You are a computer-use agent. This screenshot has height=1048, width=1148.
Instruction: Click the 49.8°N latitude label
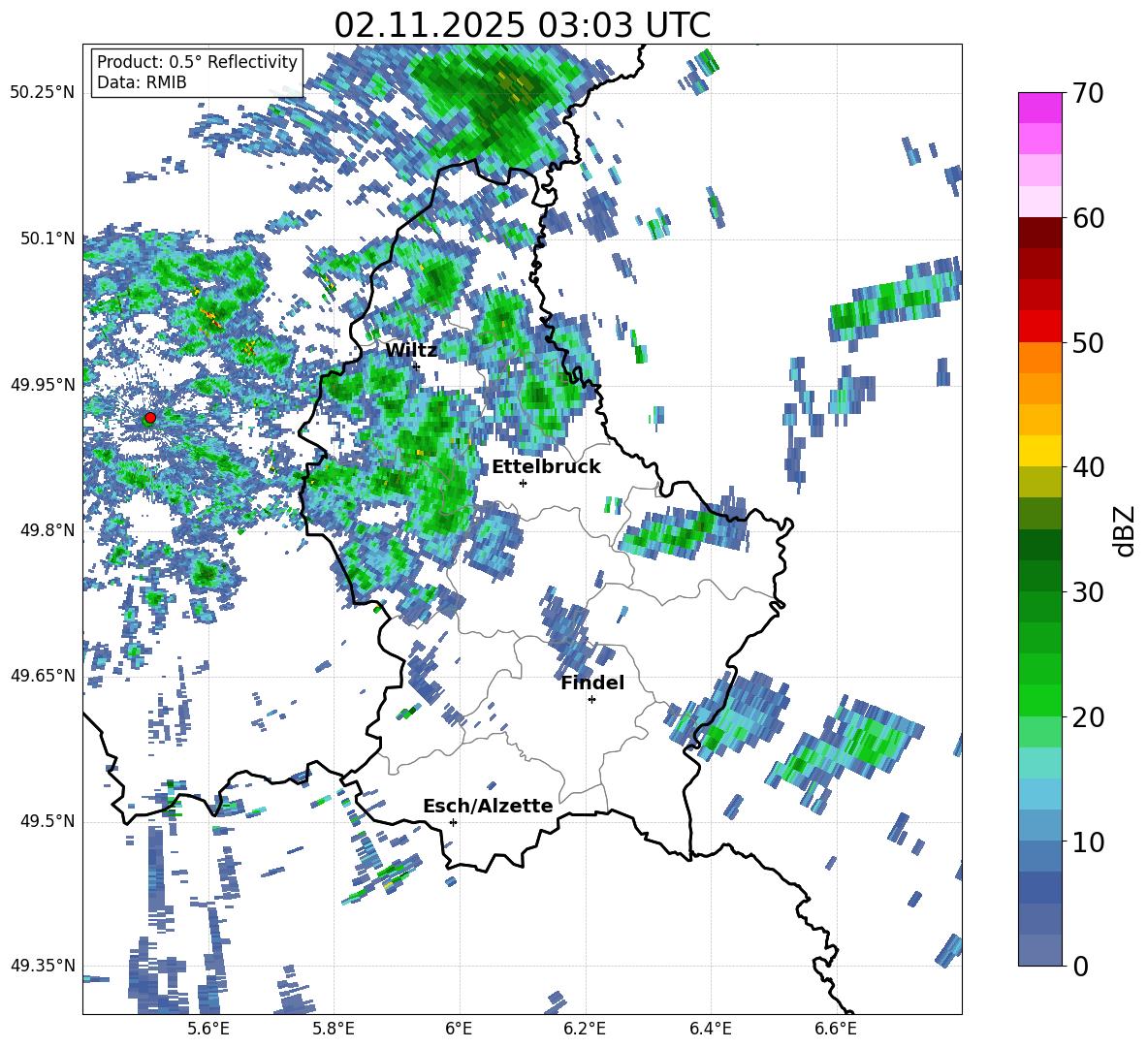click(47, 530)
